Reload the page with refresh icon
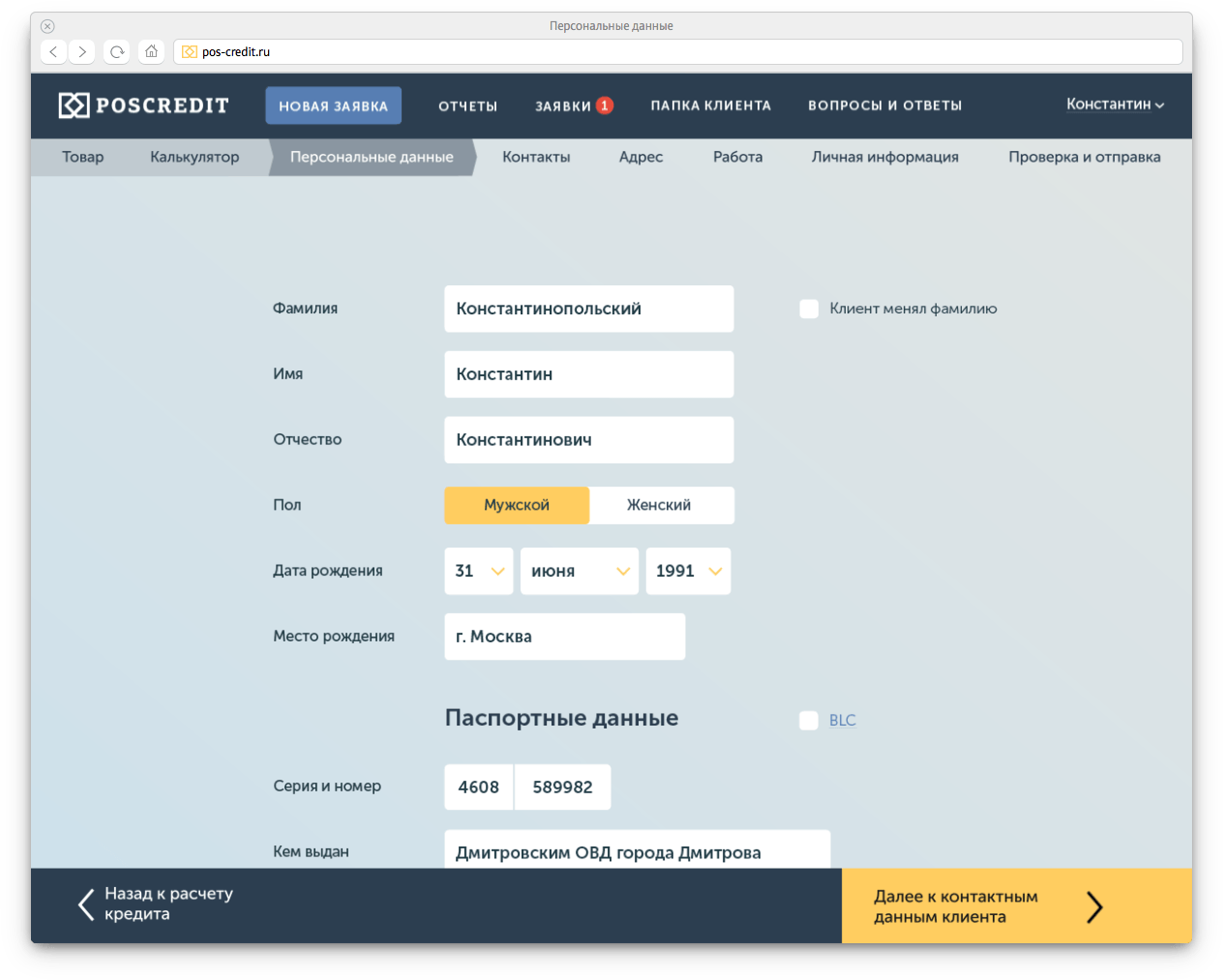 (117, 51)
